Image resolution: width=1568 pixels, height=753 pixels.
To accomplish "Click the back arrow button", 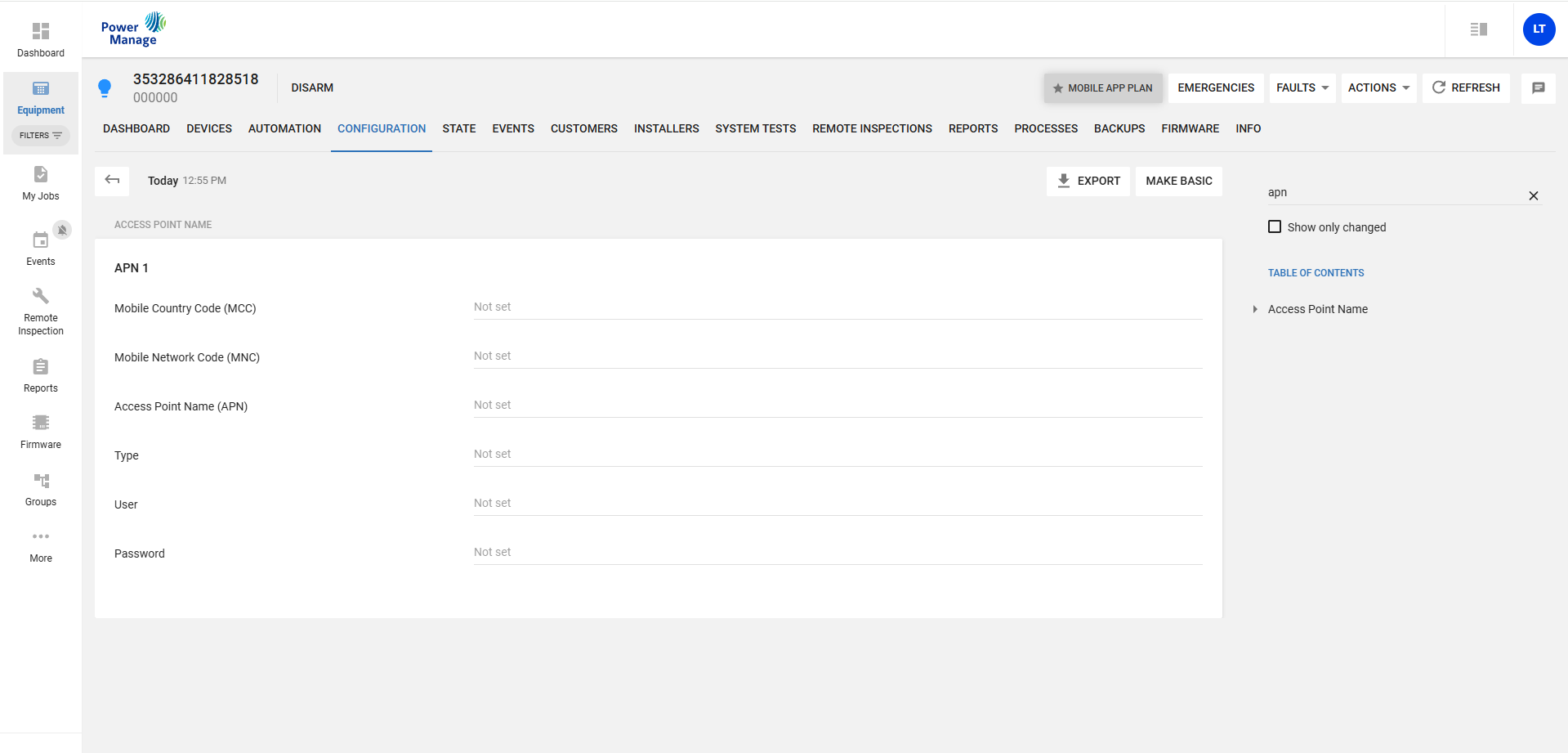I will tap(112, 181).
